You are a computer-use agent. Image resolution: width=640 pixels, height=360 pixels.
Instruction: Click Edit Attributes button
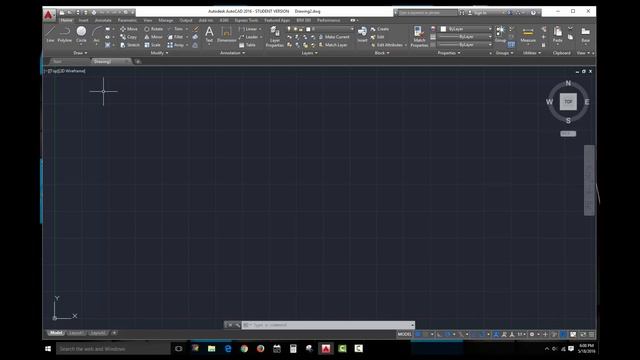click(x=387, y=45)
